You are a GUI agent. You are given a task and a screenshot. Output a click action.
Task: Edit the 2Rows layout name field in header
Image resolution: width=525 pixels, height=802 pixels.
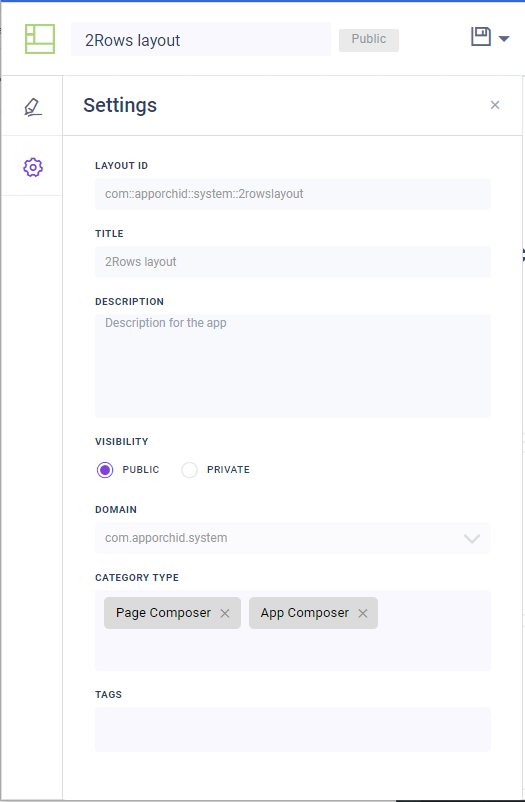201,40
